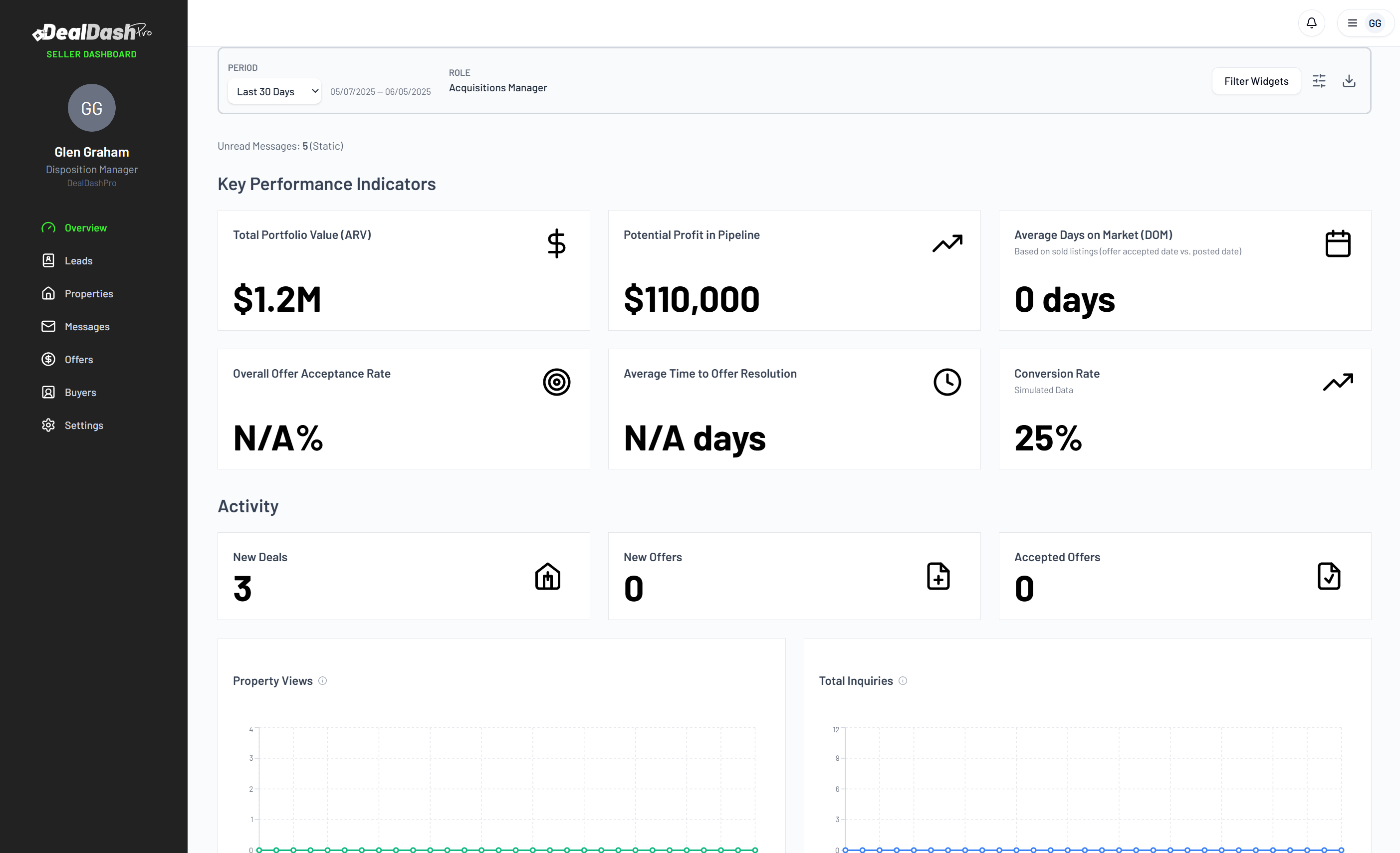
Task: Go to Properties page
Action: click(89, 294)
